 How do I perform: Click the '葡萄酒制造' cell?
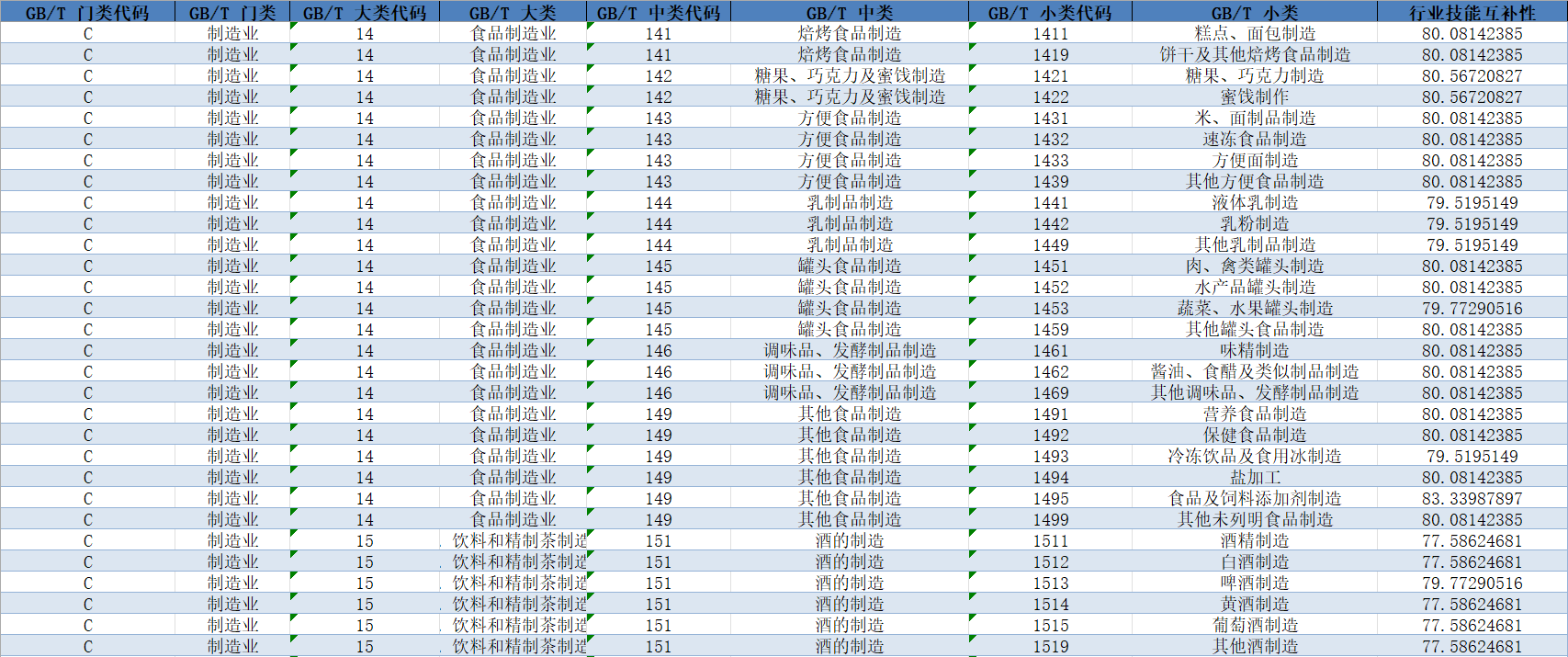click(x=1255, y=626)
